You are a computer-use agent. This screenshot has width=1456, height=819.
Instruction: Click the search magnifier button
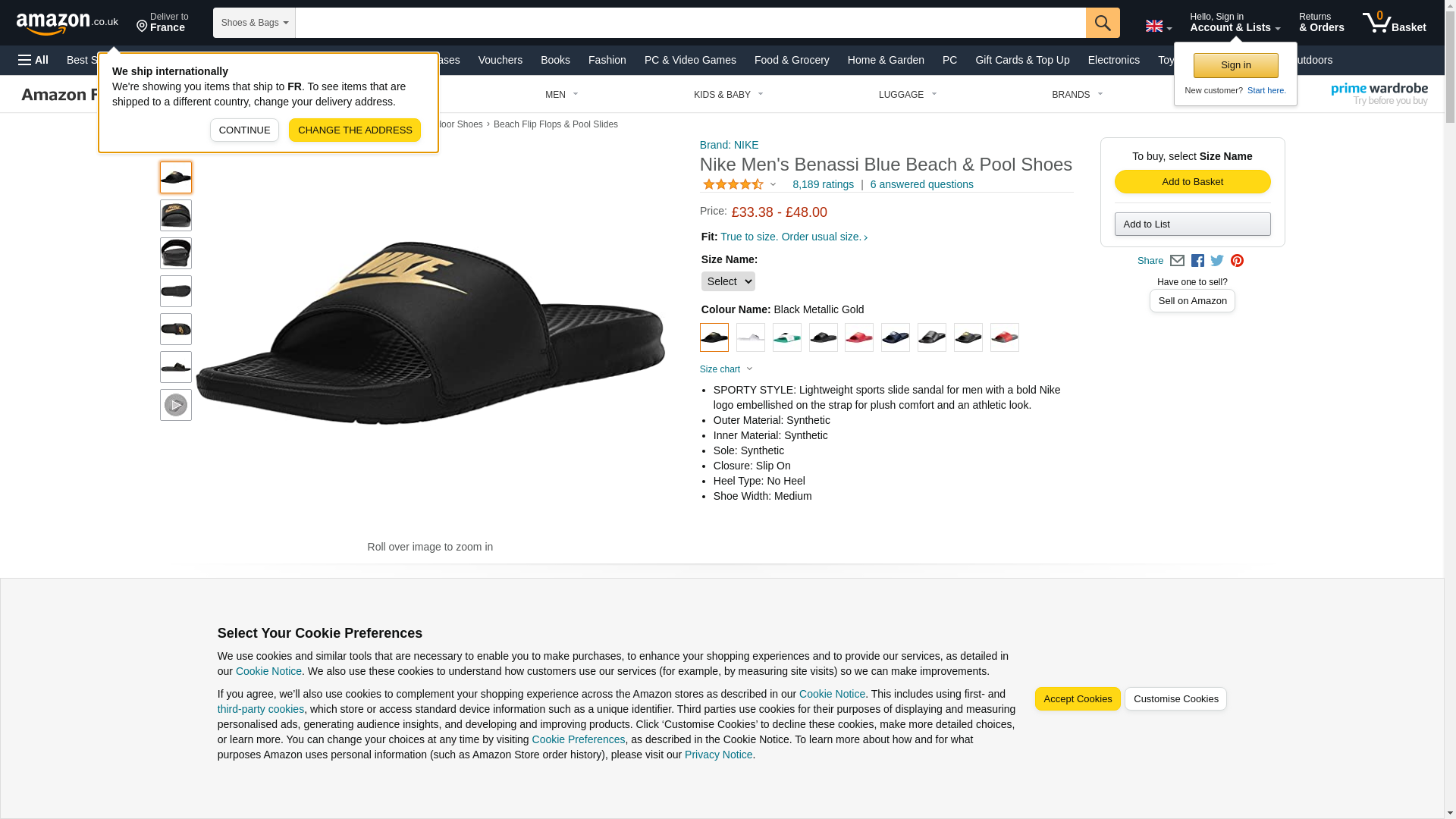click(x=1103, y=23)
